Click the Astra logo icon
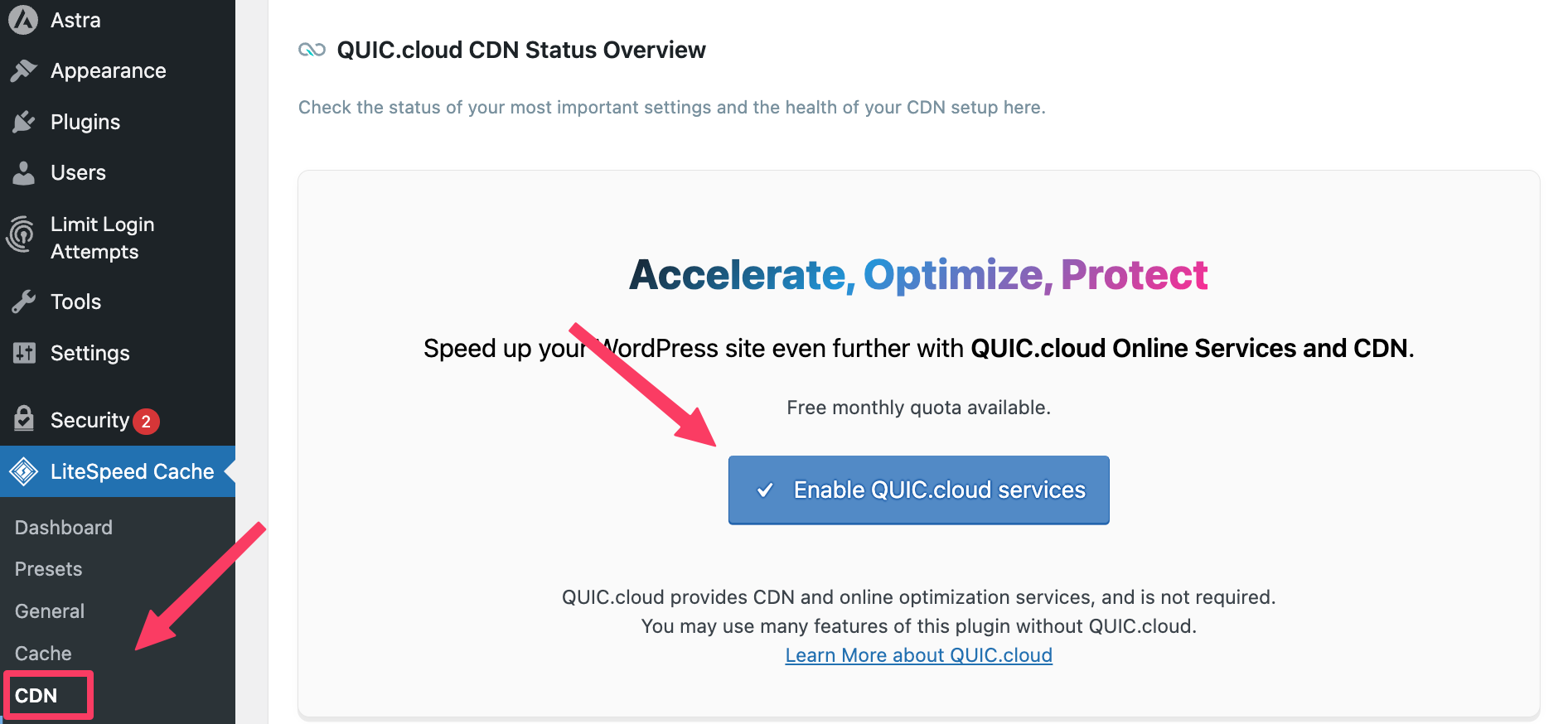 [23, 19]
